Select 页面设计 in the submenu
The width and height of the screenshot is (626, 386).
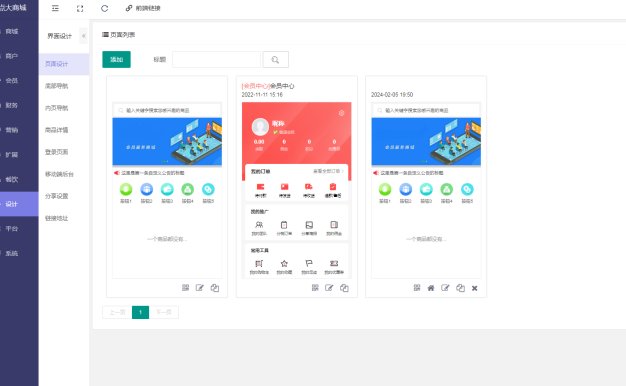pyautogui.click(x=64, y=64)
